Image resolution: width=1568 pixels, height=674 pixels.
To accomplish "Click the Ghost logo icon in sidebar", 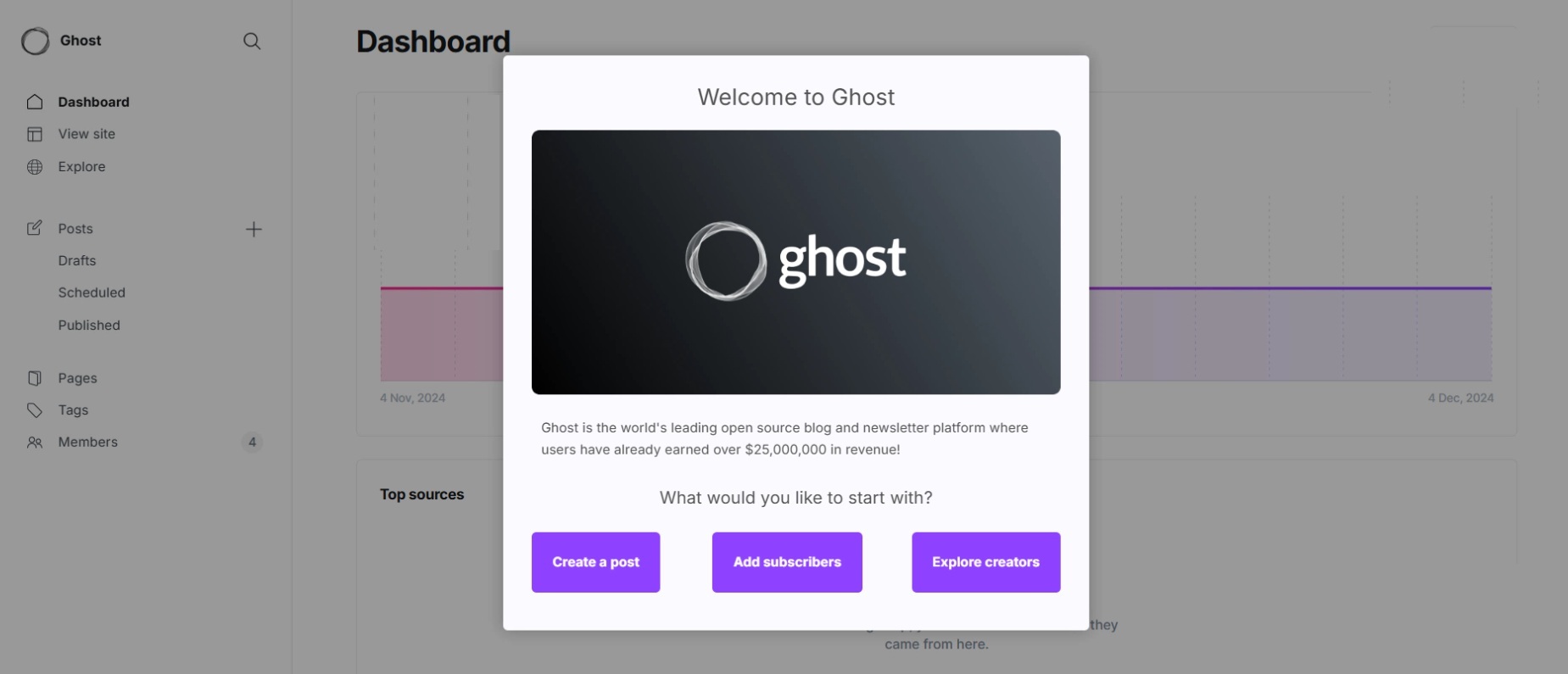I will click(36, 41).
